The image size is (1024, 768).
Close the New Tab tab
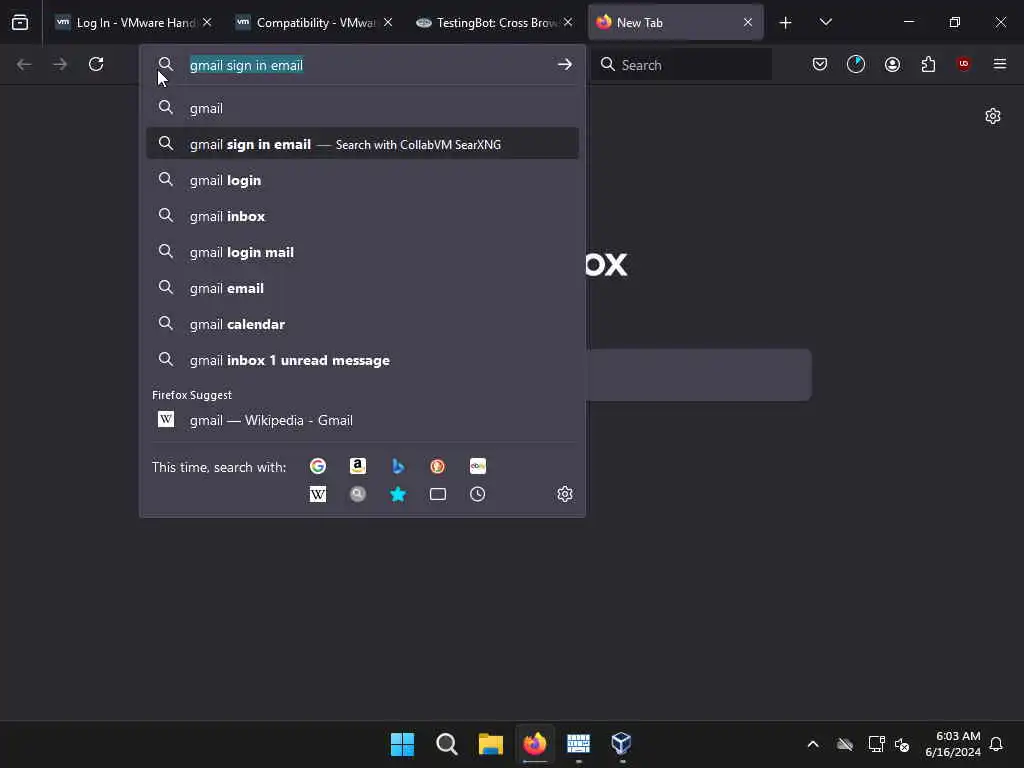(x=748, y=22)
